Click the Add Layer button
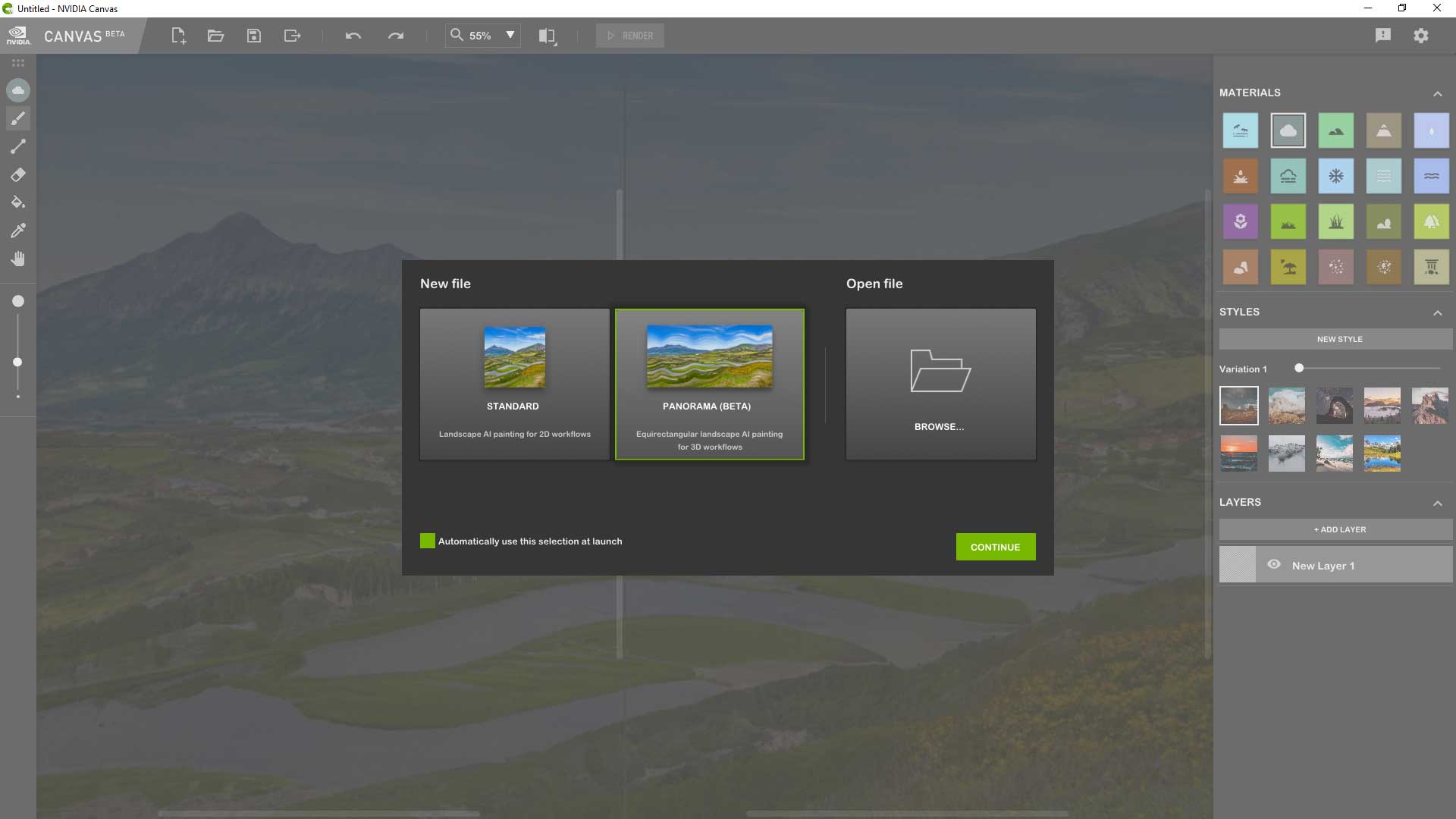The width and height of the screenshot is (1456, 819). click(x=1336, y=529)
